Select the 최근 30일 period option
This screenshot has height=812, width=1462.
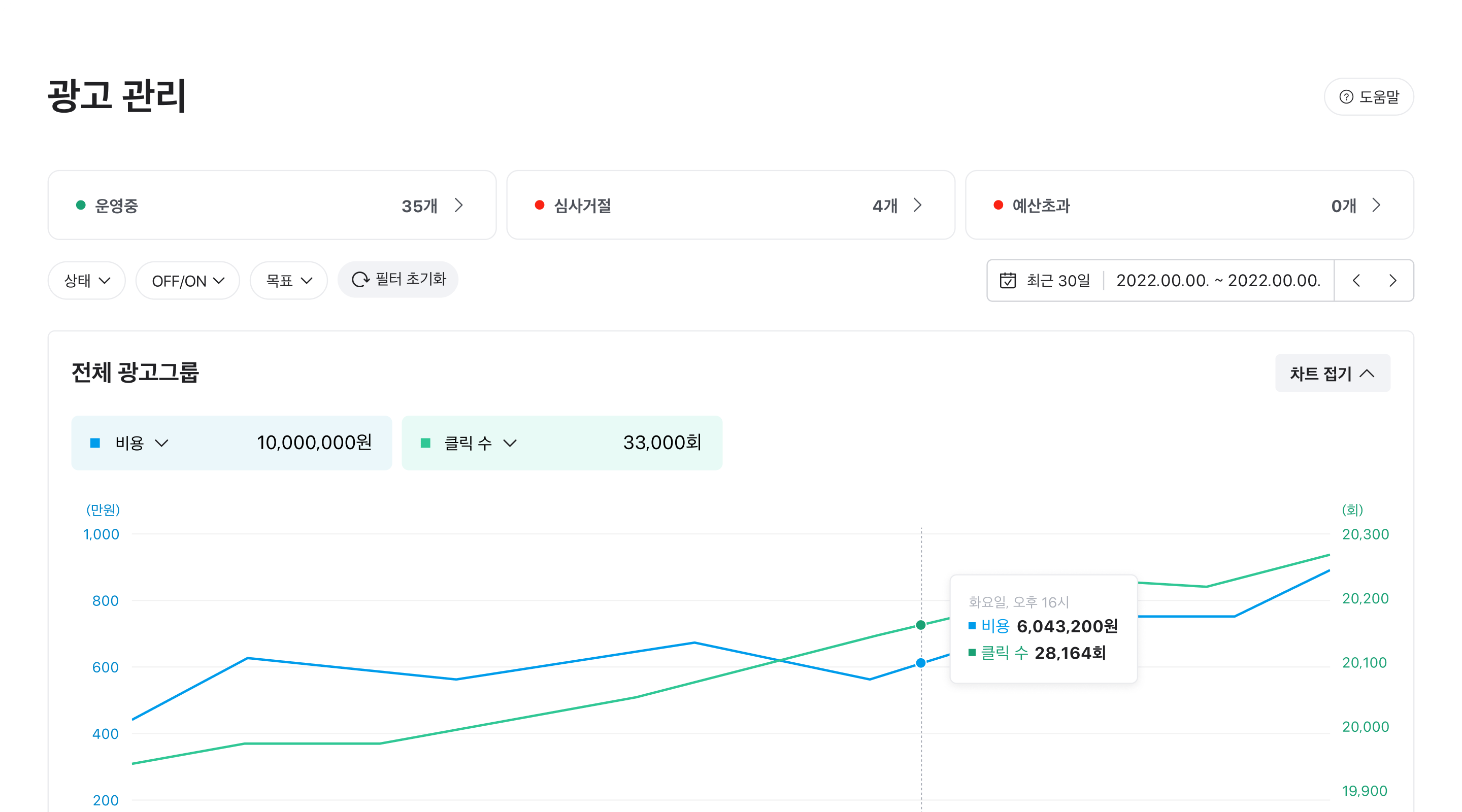pyautogui.click(x=1058, y=280)
